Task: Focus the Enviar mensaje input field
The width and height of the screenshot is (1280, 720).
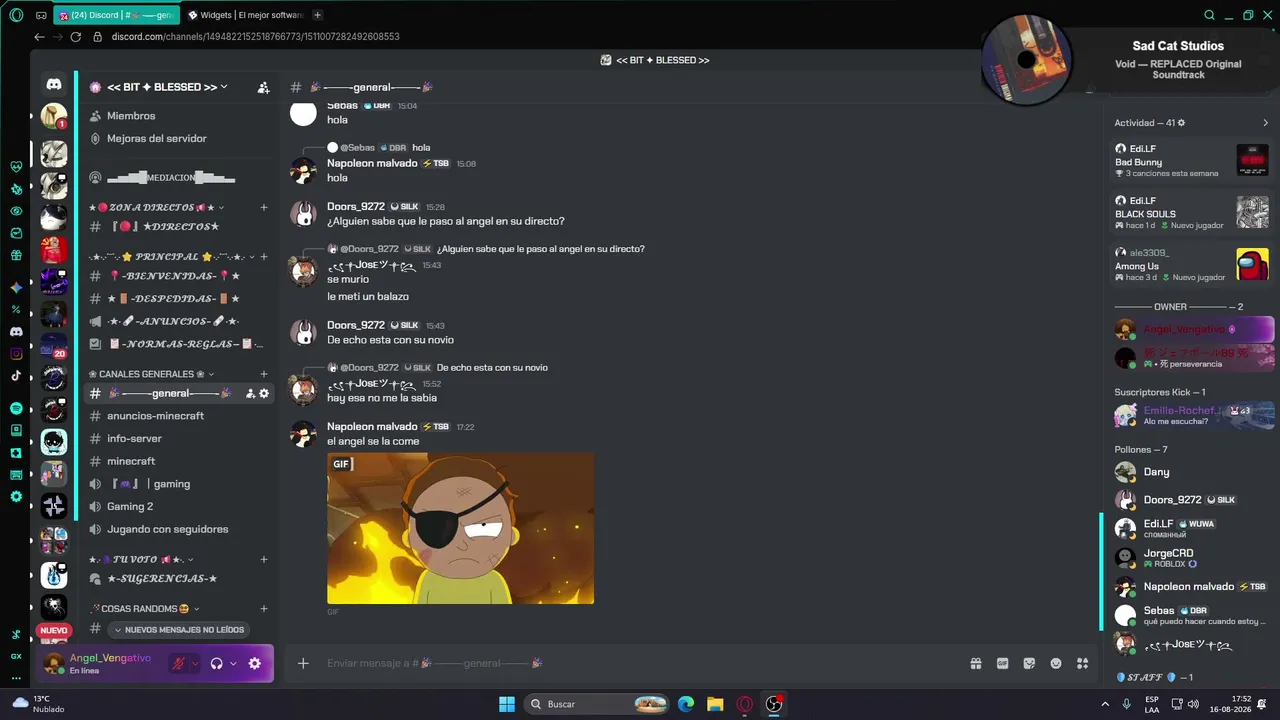Action: pos(640,663)
